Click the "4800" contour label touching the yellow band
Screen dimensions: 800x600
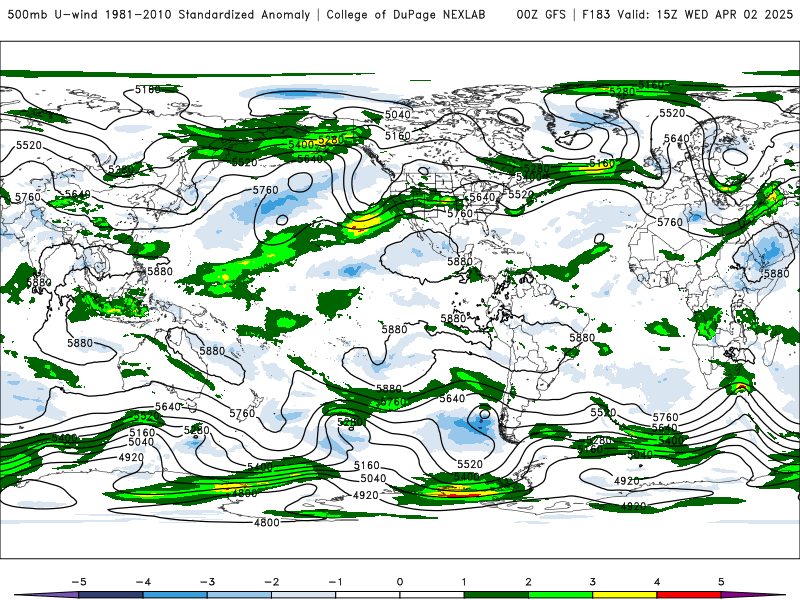coord(245,493)
